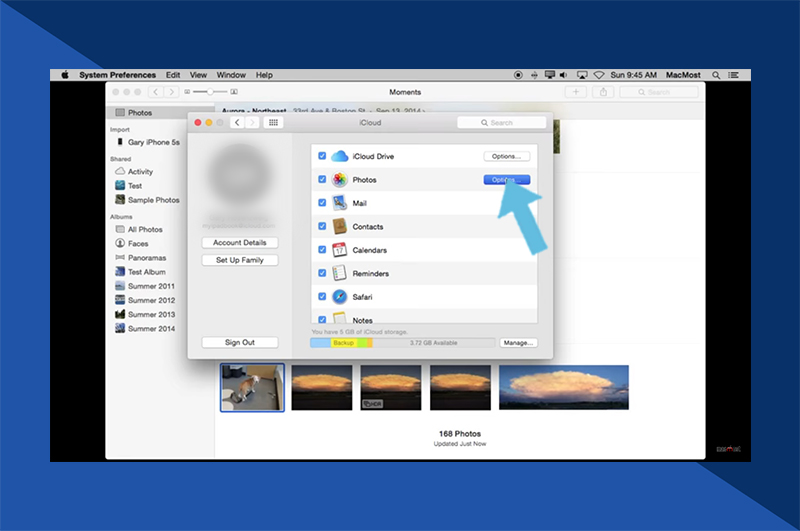
Task: Open the Notification Center icon
Action: pyautogui.click(x=734, y=75)
